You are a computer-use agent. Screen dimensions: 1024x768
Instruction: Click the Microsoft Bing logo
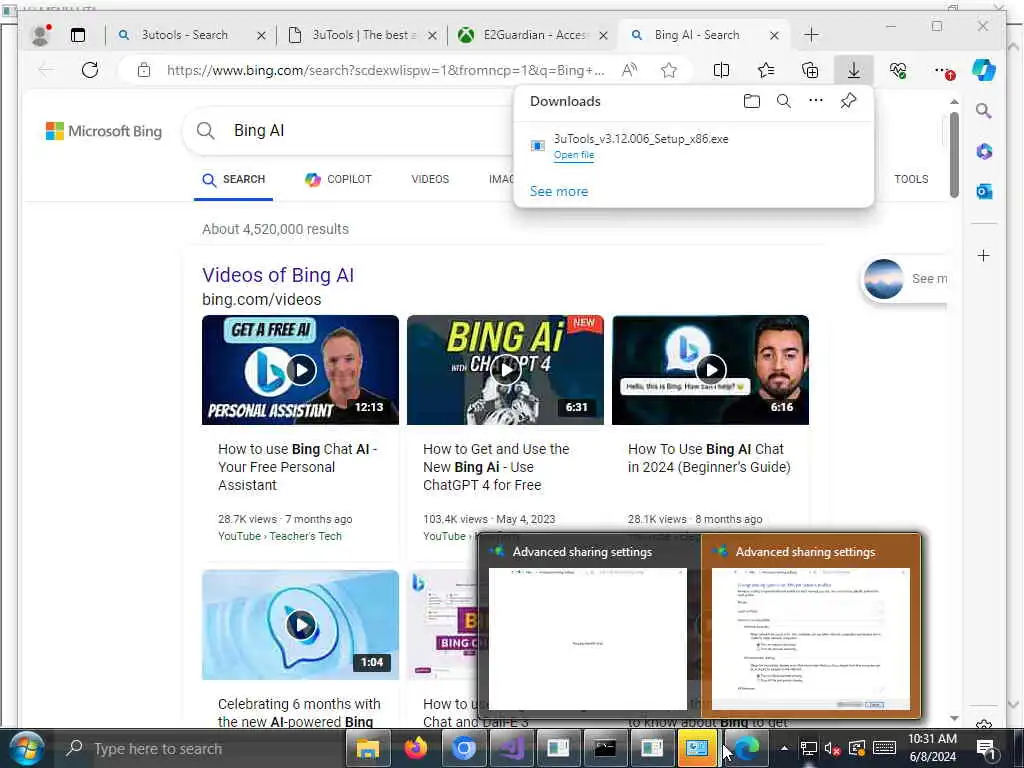pos(104,131)
